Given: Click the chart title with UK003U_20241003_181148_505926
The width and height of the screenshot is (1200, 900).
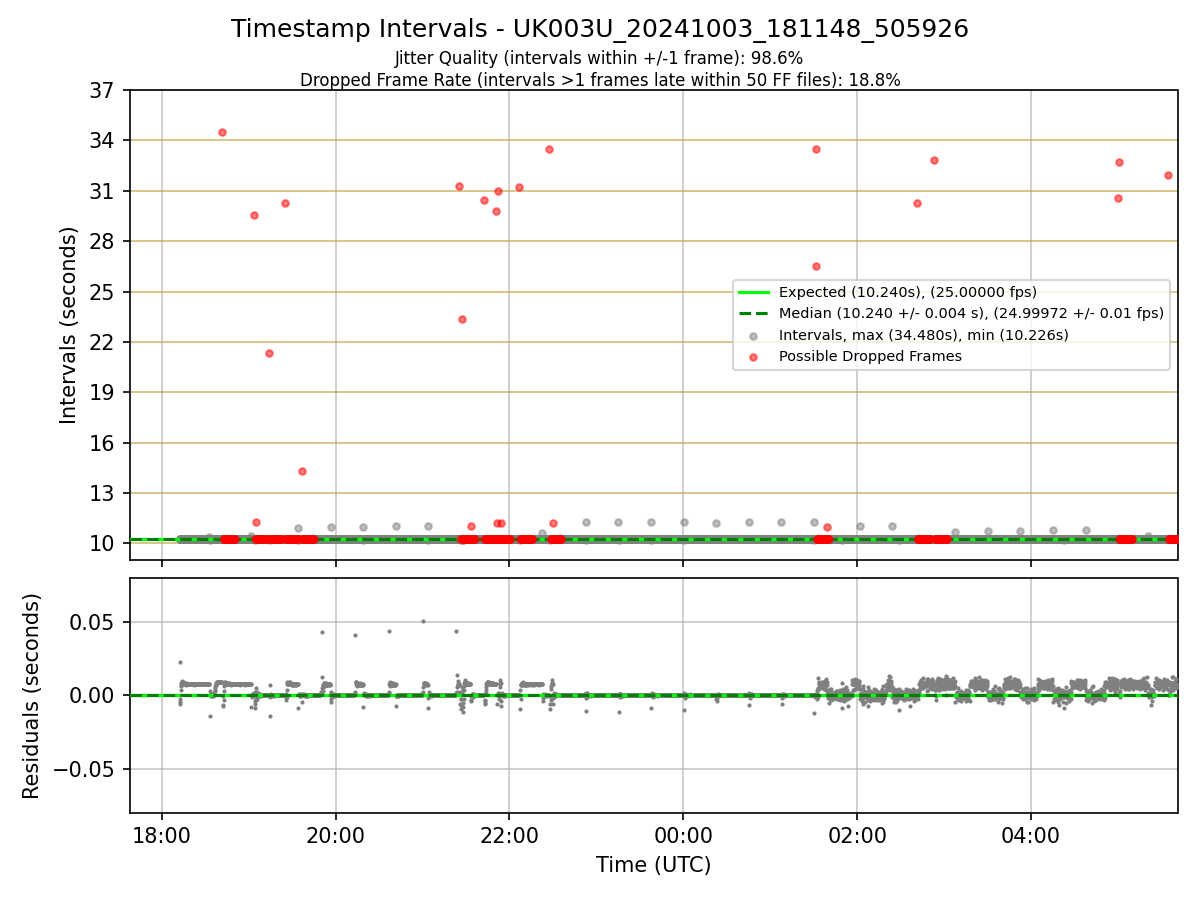Looking at the screenshot, I should (600, 29).
